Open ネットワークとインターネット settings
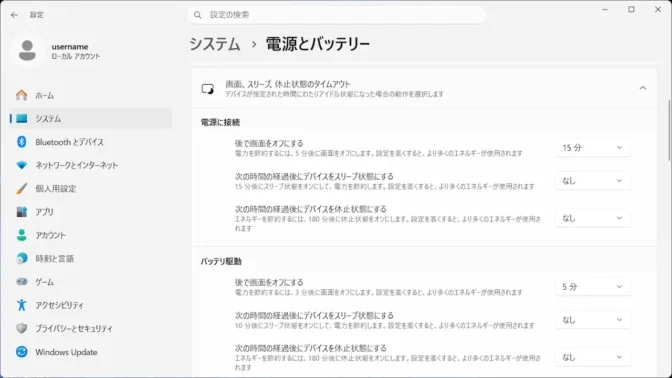 pyautogui.click(x=91, y=165)
